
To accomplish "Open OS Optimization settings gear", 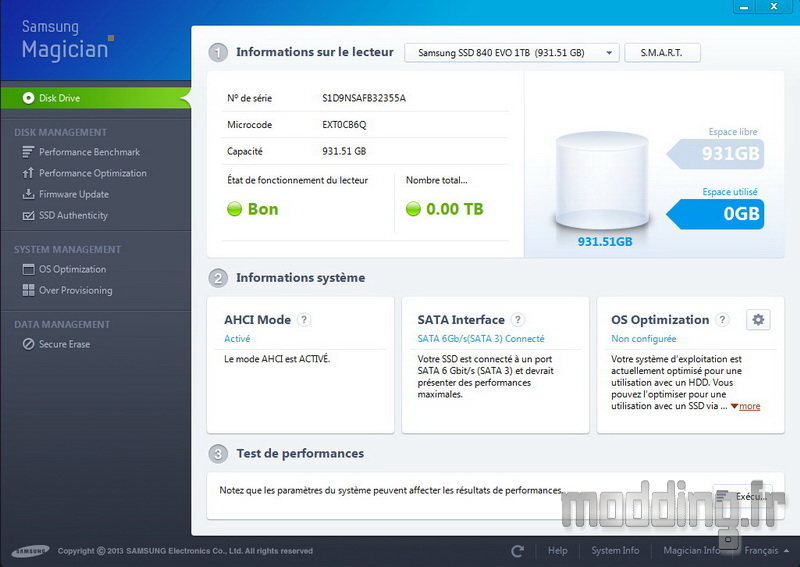I will (758, 319).
